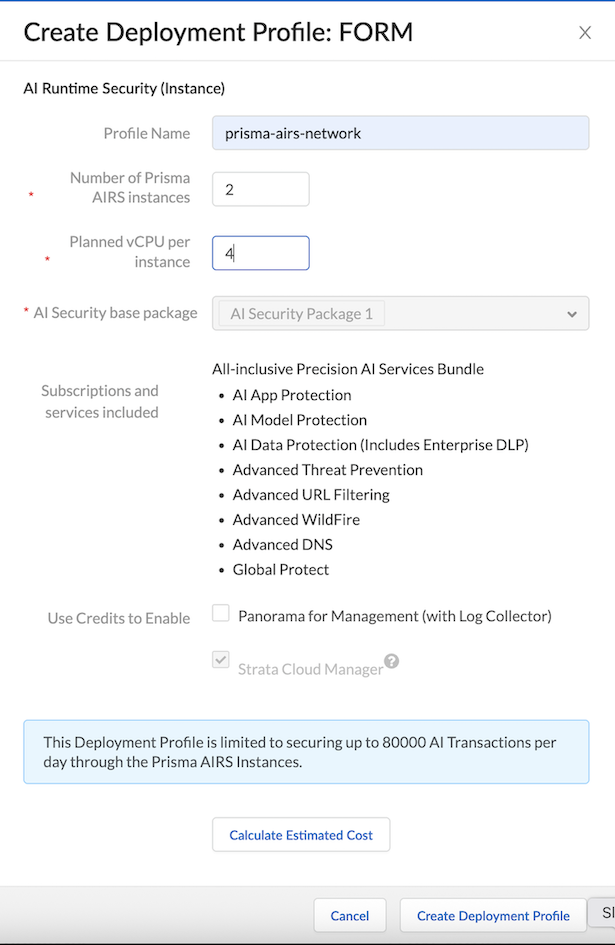The image size is (615, 945).
Task: Select the AI Security Package 1 tag
Action: (301, 314)
